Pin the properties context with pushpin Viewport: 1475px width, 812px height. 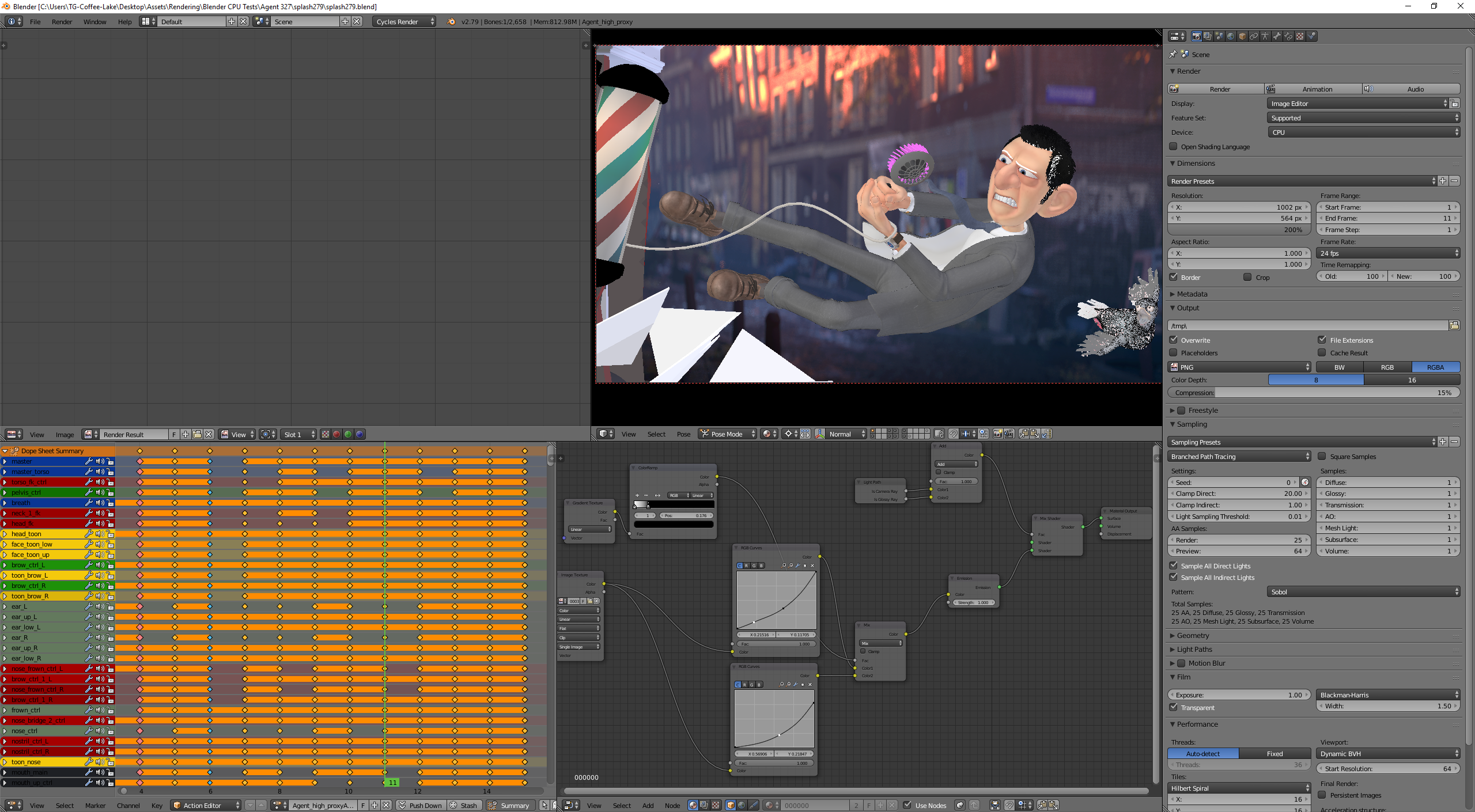click(1173, 54)
